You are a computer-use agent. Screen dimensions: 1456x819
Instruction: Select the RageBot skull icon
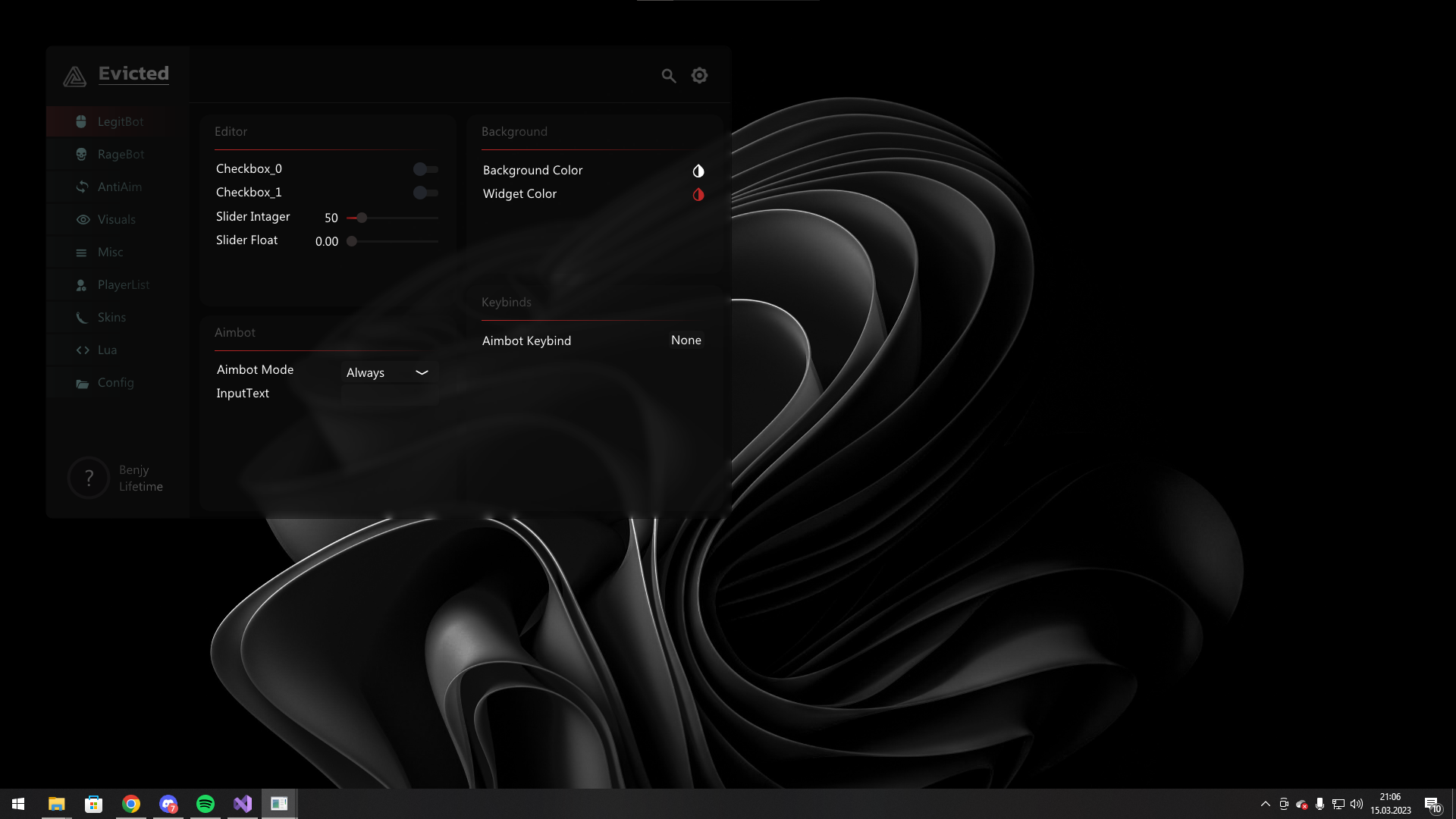[x=81, y=154]
